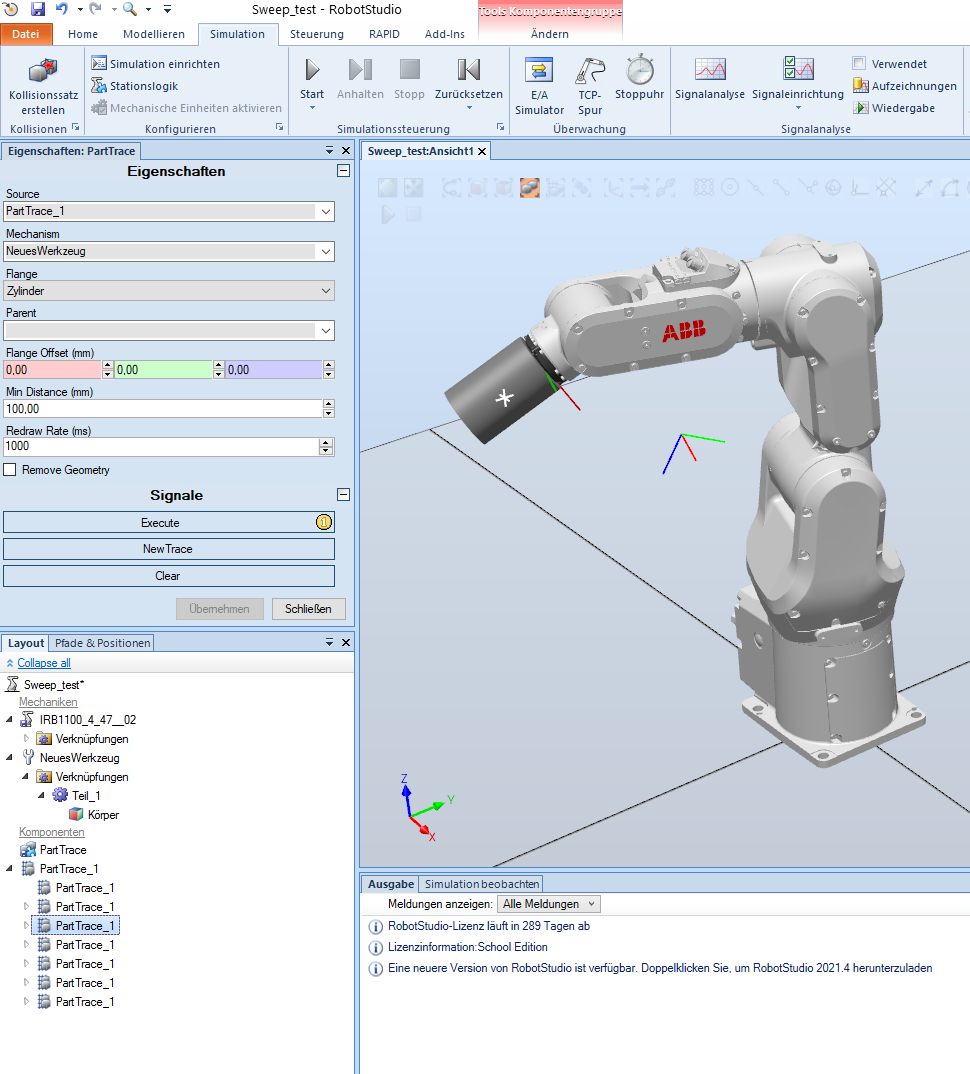Screen dimensions: 970x1074
Task: Switch to the RAPID ribbon tab
Action: [x=384, y=34]
